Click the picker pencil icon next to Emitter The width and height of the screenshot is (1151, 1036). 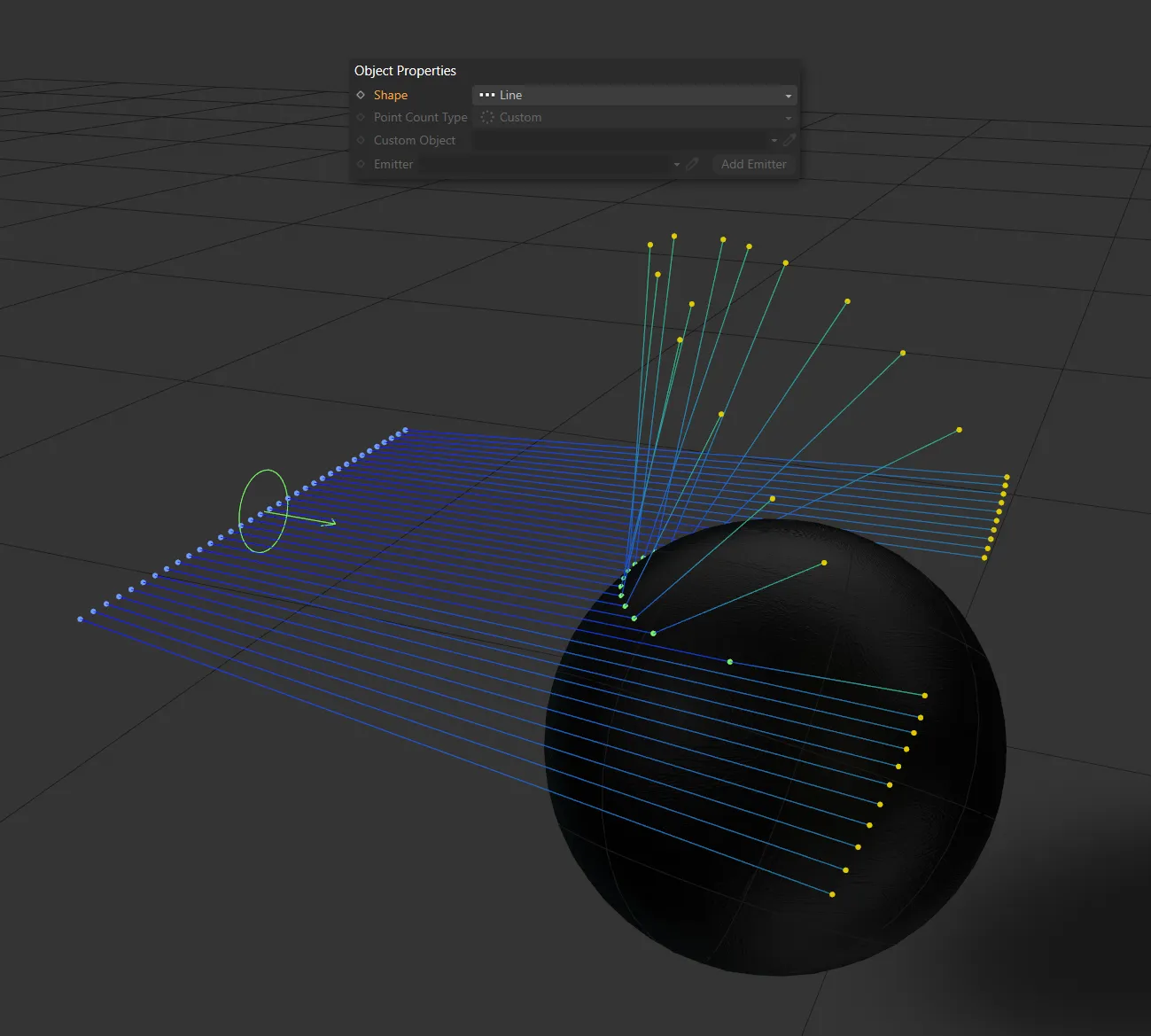(692, 164)
